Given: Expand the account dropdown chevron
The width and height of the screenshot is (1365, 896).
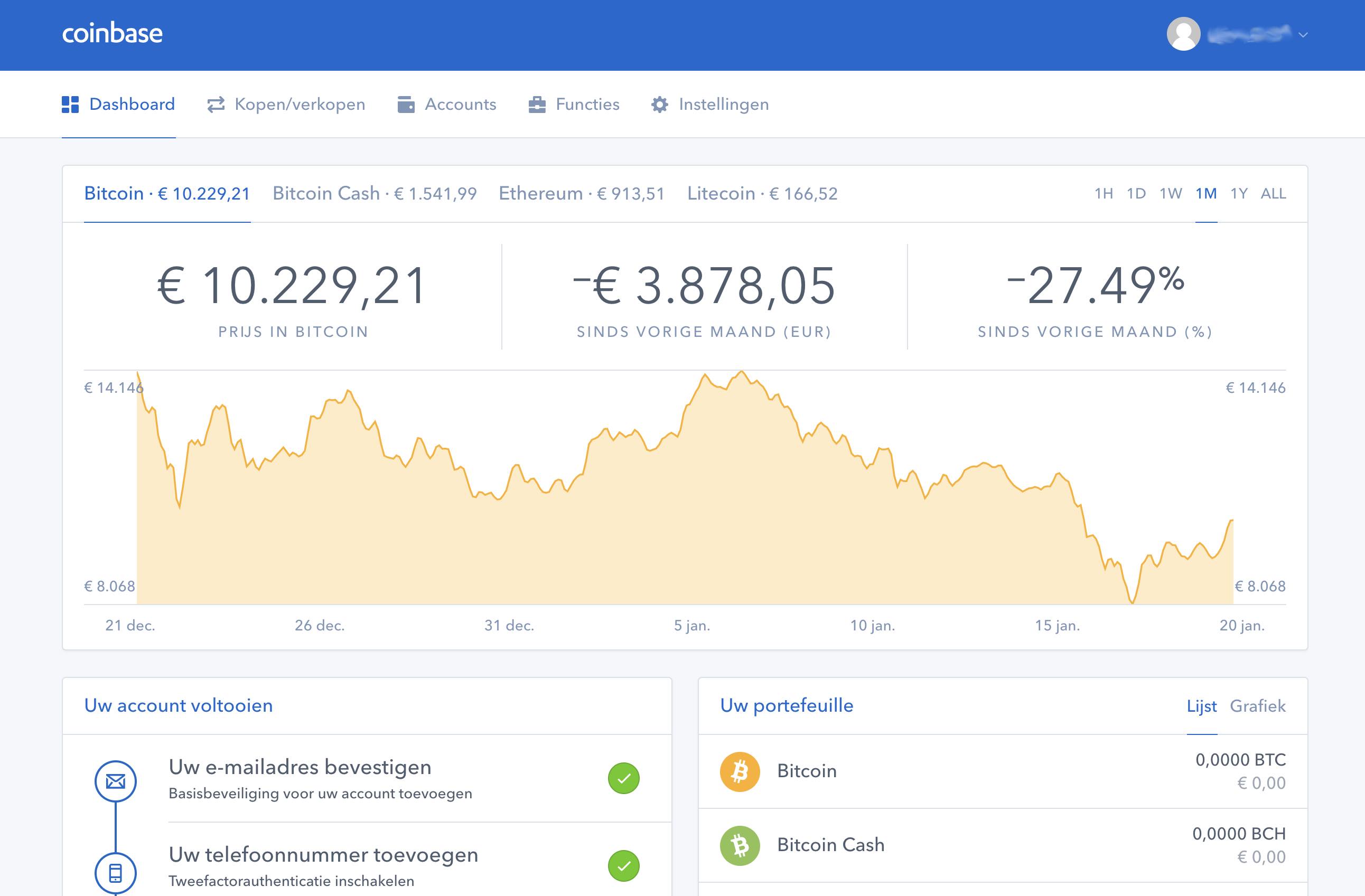Looking at the screenshot, I should tap(1303, 35).
